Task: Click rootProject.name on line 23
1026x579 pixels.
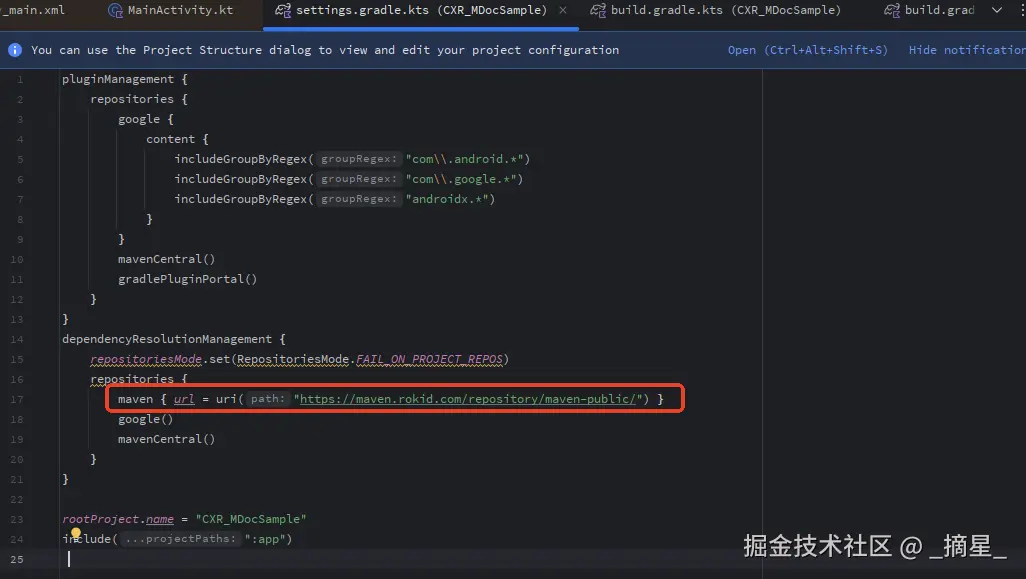Action: pyautogui.click(x=118, y=519)
